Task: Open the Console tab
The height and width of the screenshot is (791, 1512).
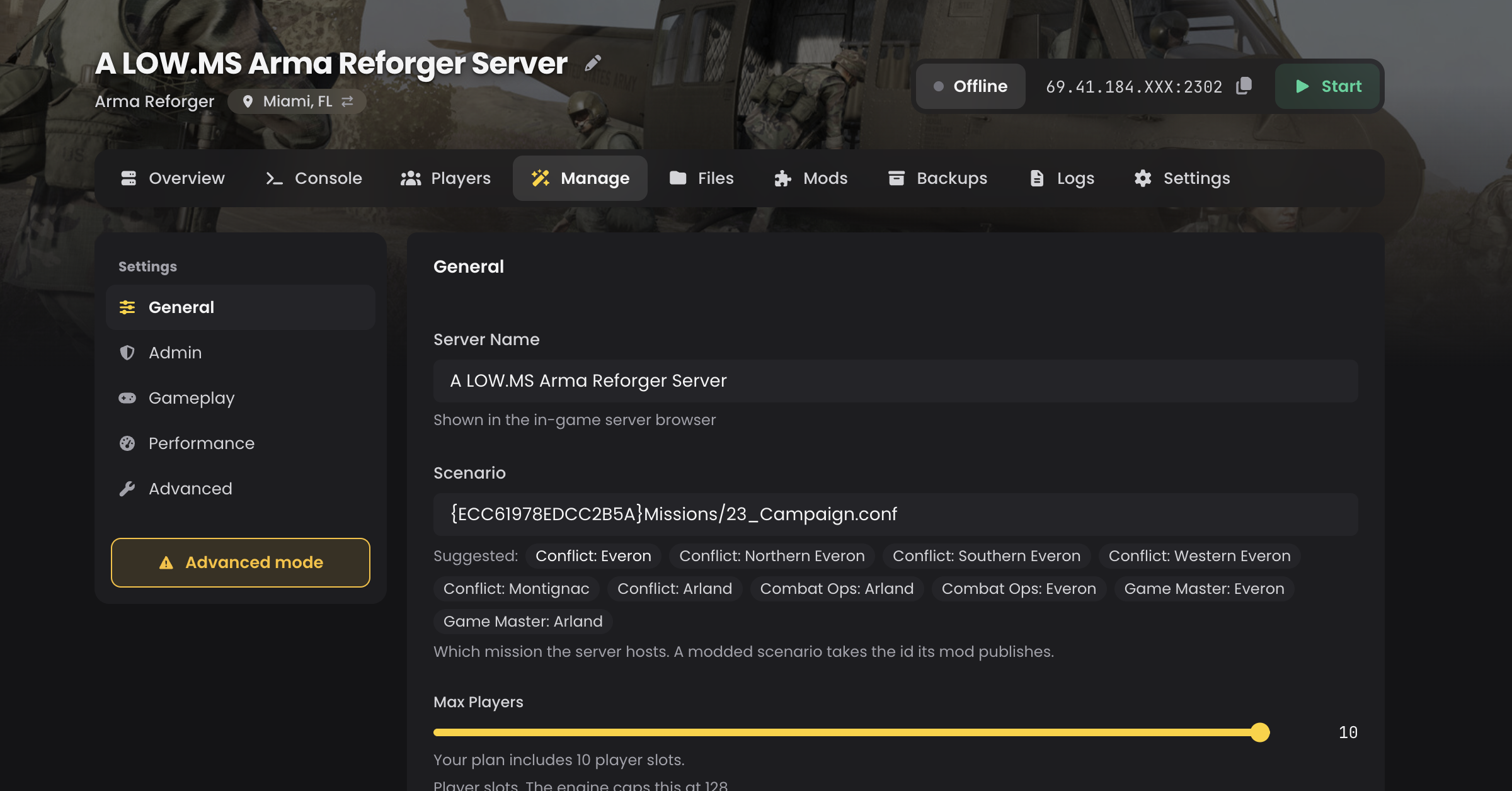Action: 314,178
